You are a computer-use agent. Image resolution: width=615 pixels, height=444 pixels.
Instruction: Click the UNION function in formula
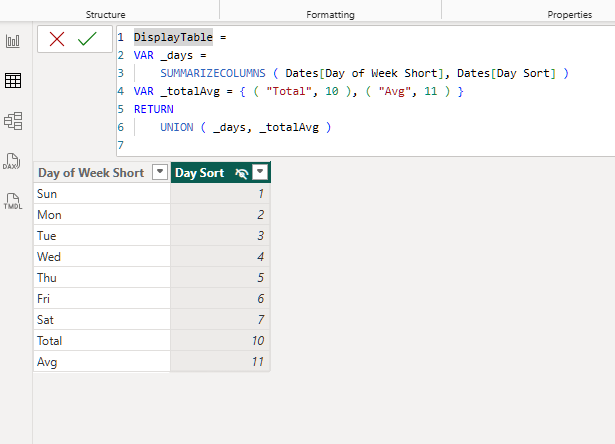tap(176, 127)
